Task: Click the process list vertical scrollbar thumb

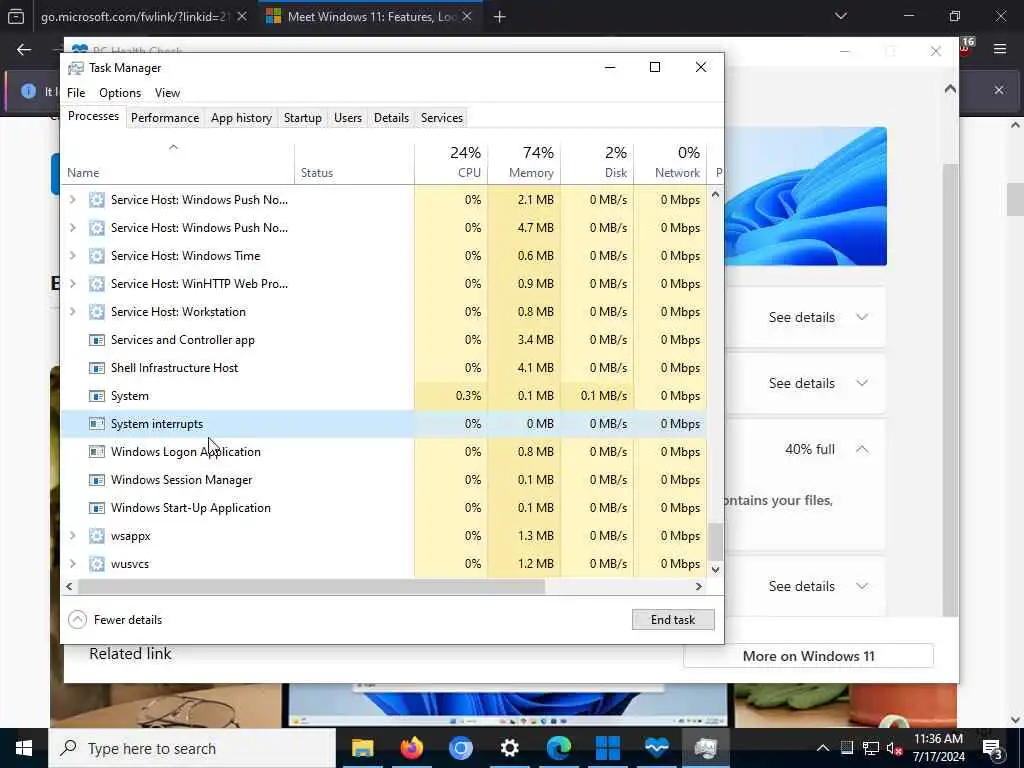Action: 716,541
